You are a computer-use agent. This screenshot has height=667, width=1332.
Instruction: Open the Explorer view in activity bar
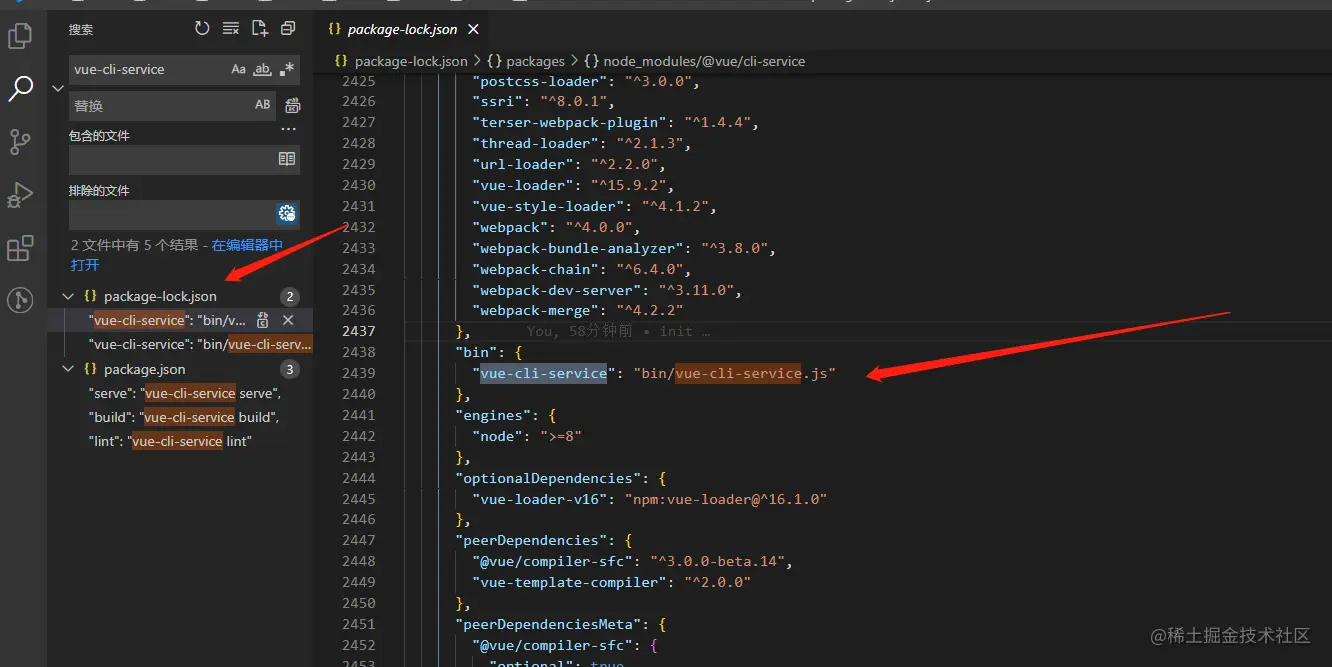tap(20, 37)
